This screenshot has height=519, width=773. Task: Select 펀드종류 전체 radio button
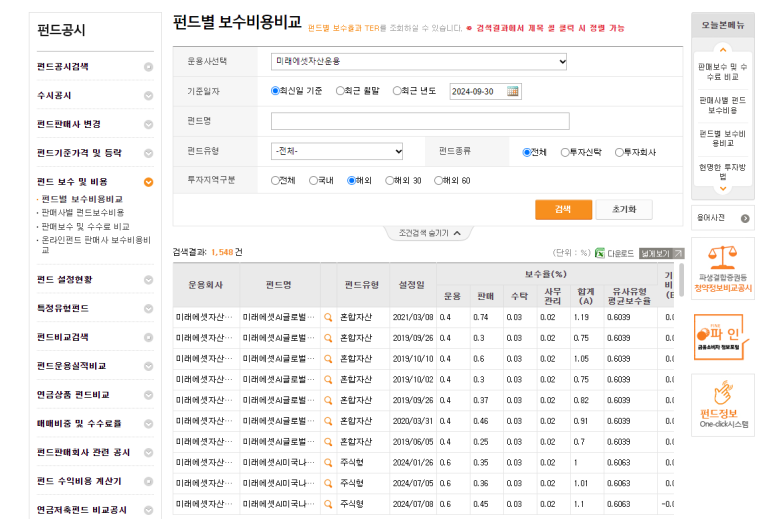point(527,152)
